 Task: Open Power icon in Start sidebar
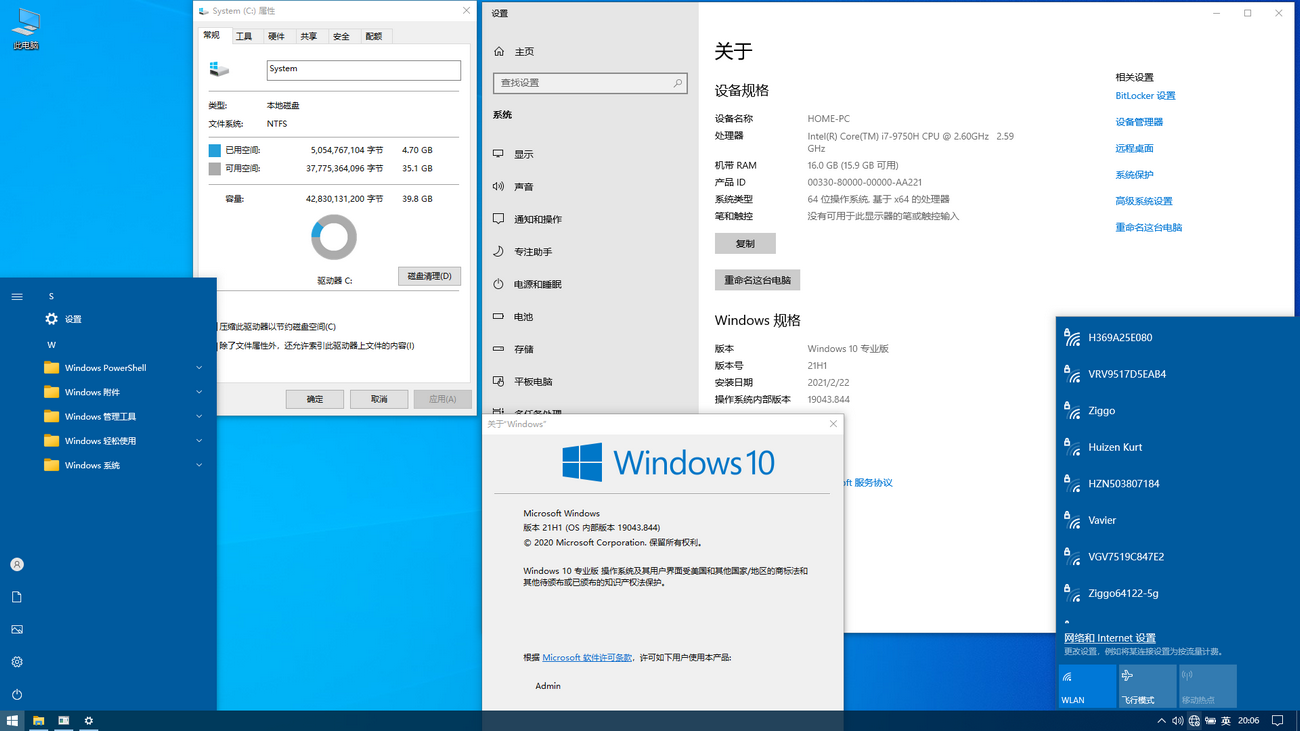[x=17, y=694]
